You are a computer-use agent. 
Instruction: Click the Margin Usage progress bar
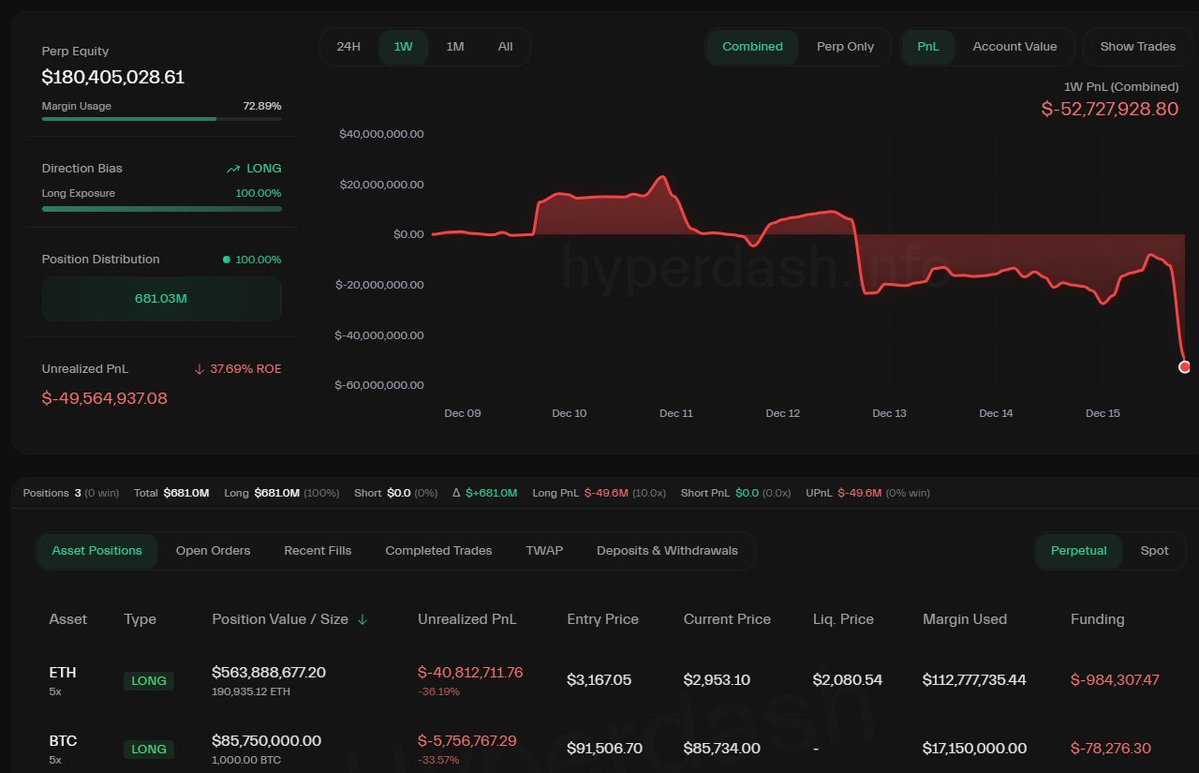[x=161, y=119]
